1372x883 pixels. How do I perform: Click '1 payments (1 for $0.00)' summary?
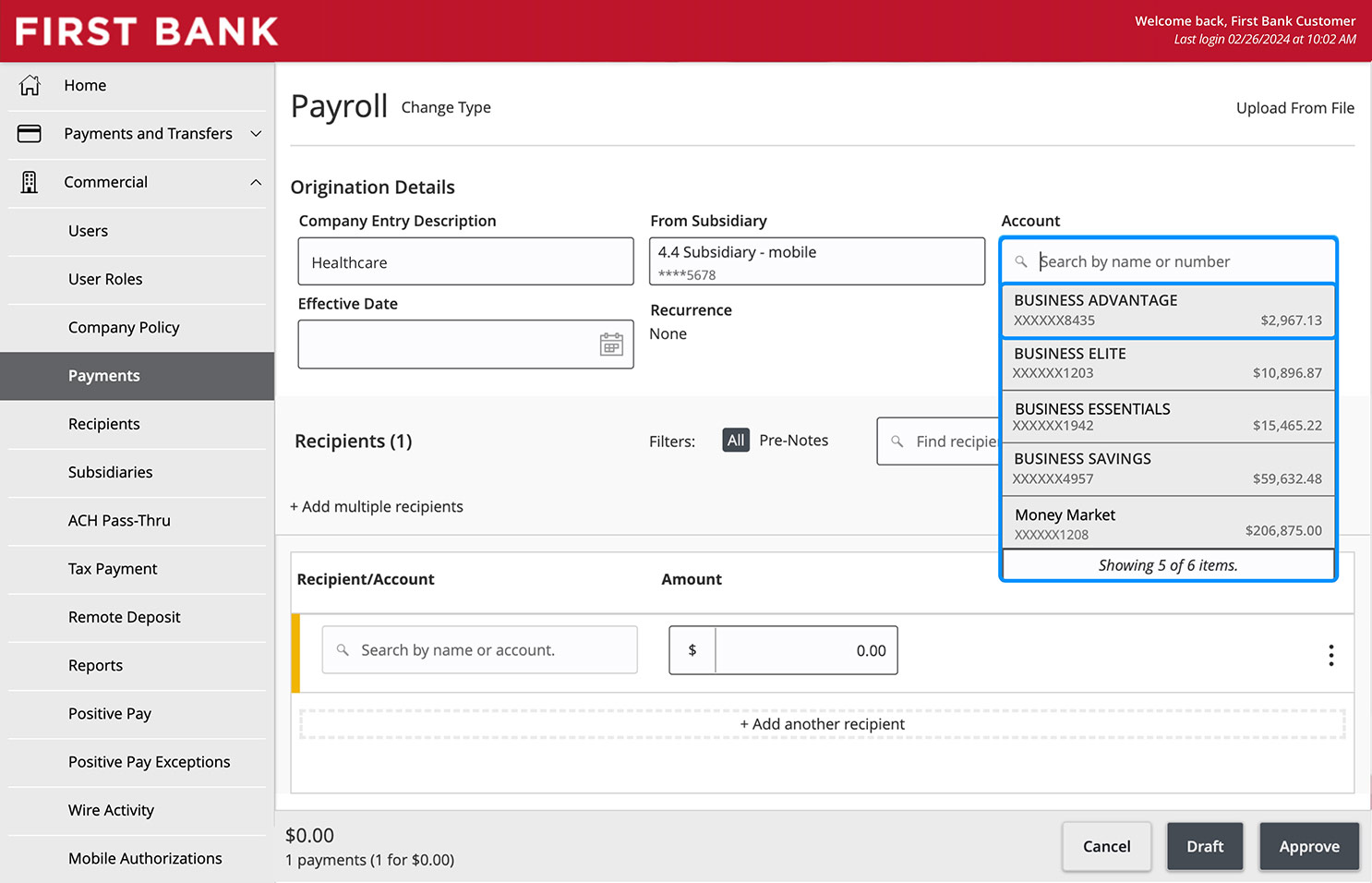[x=369, y=860]
